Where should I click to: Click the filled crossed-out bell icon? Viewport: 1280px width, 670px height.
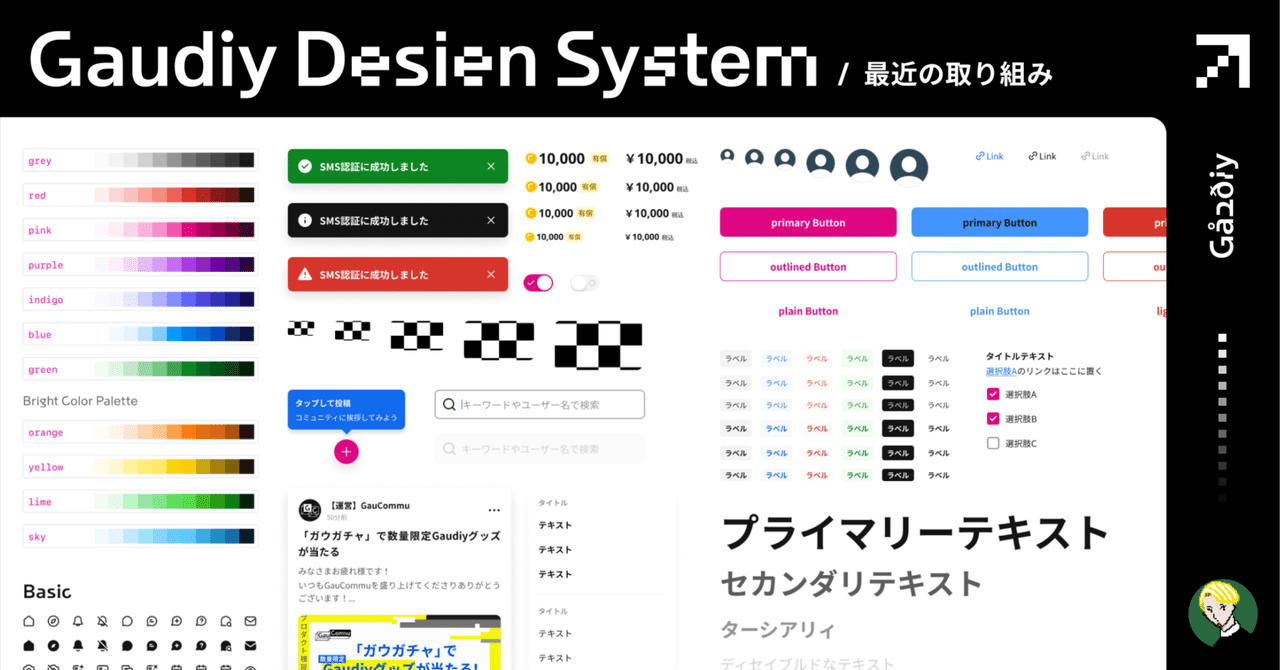tap(102, 645)
